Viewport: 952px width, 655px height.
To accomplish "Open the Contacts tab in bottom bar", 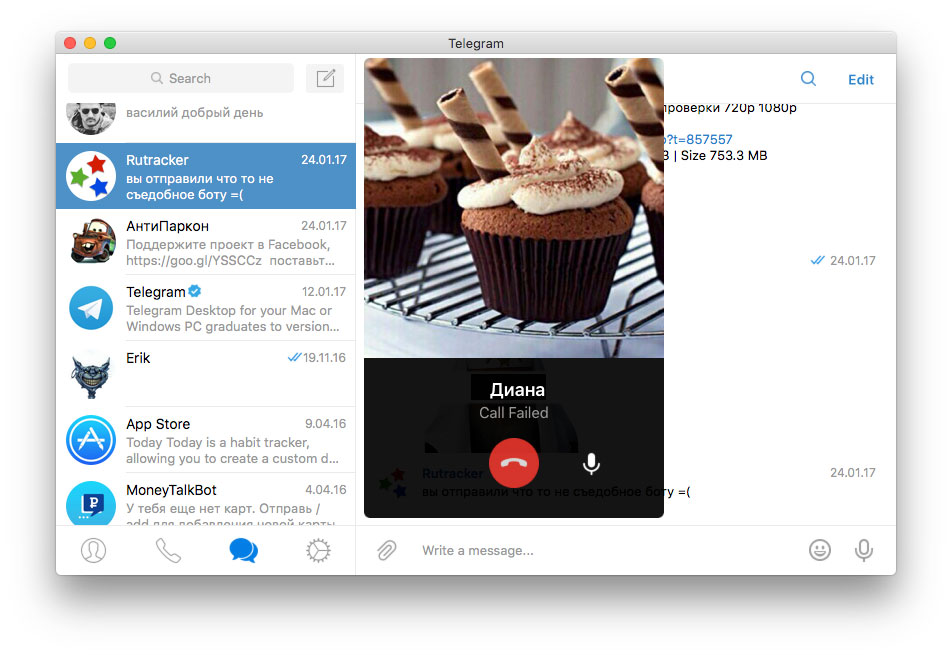I will point(94,550).
